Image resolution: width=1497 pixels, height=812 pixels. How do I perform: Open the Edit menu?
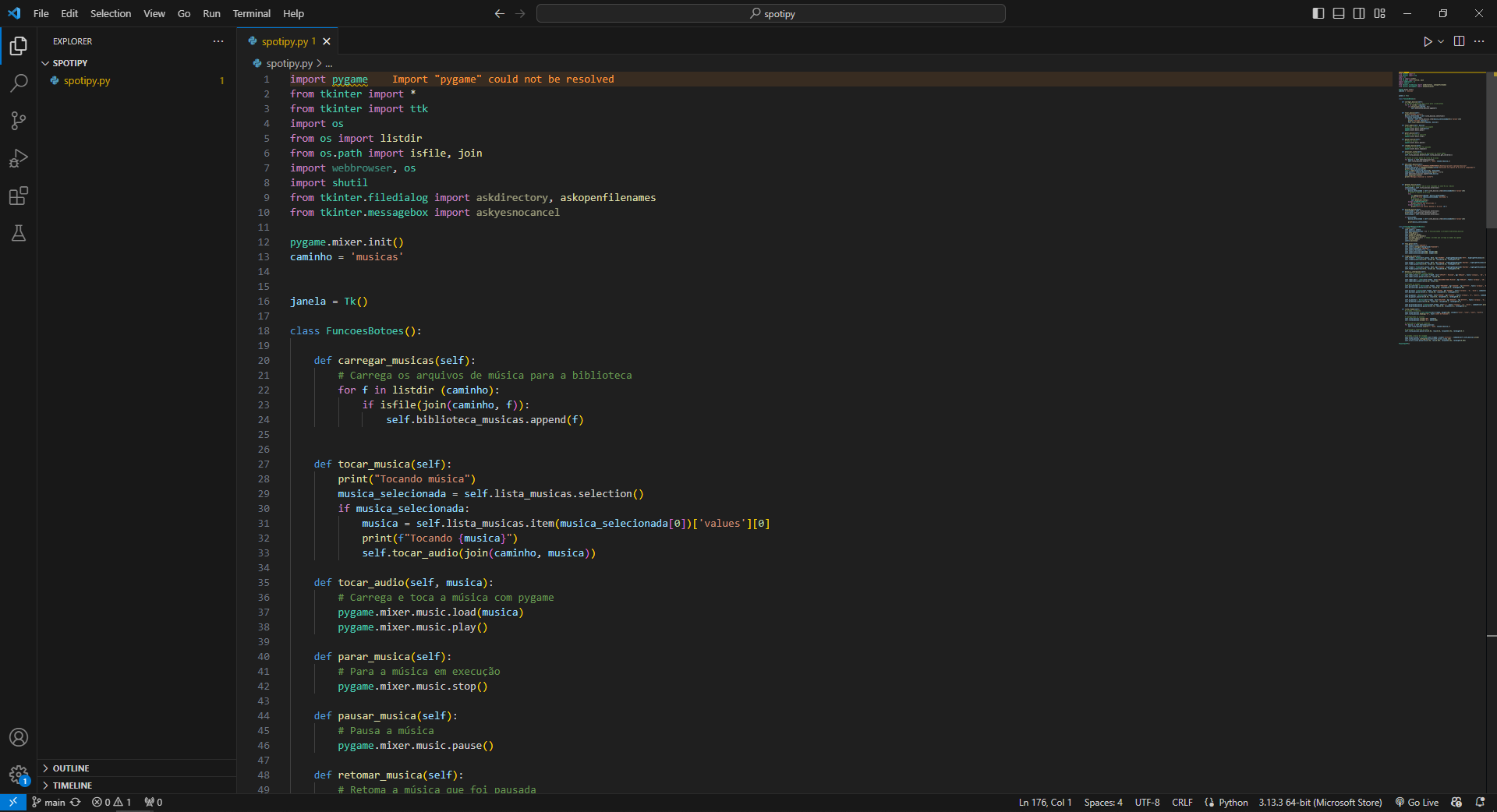pos(69,13)
